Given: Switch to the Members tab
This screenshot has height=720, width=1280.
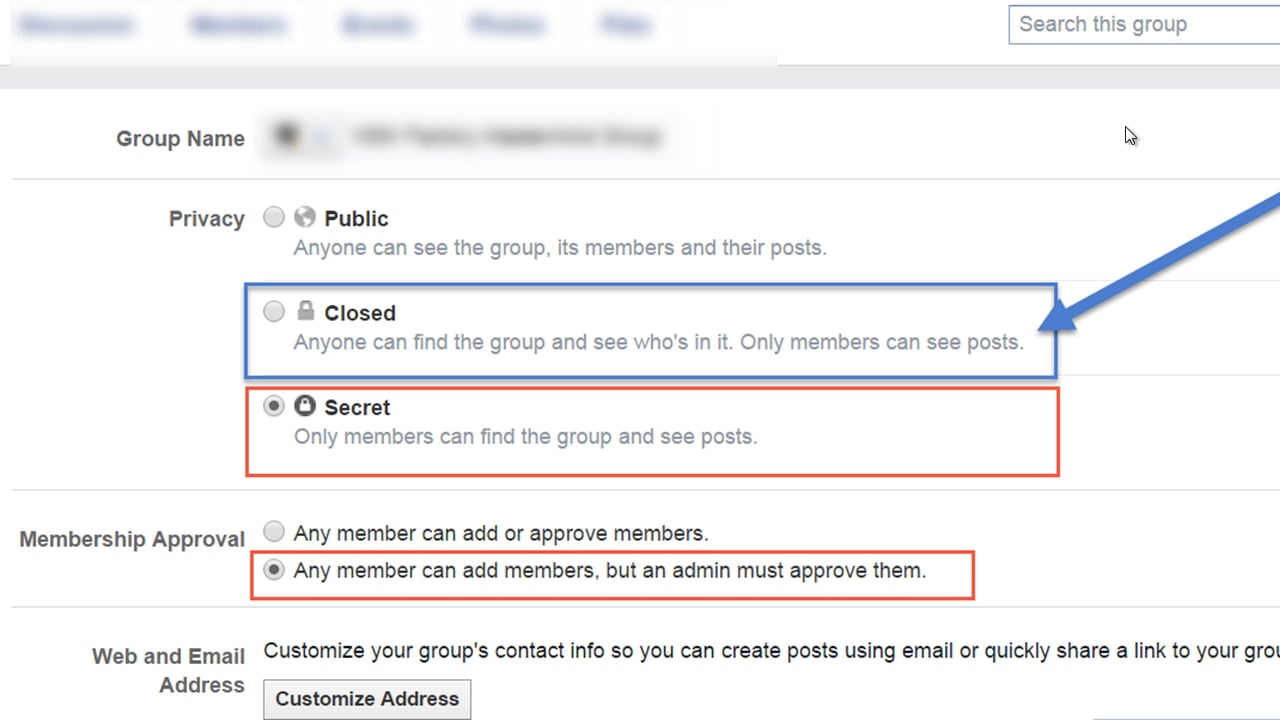Looking at the screenshot, I should 238,24.
